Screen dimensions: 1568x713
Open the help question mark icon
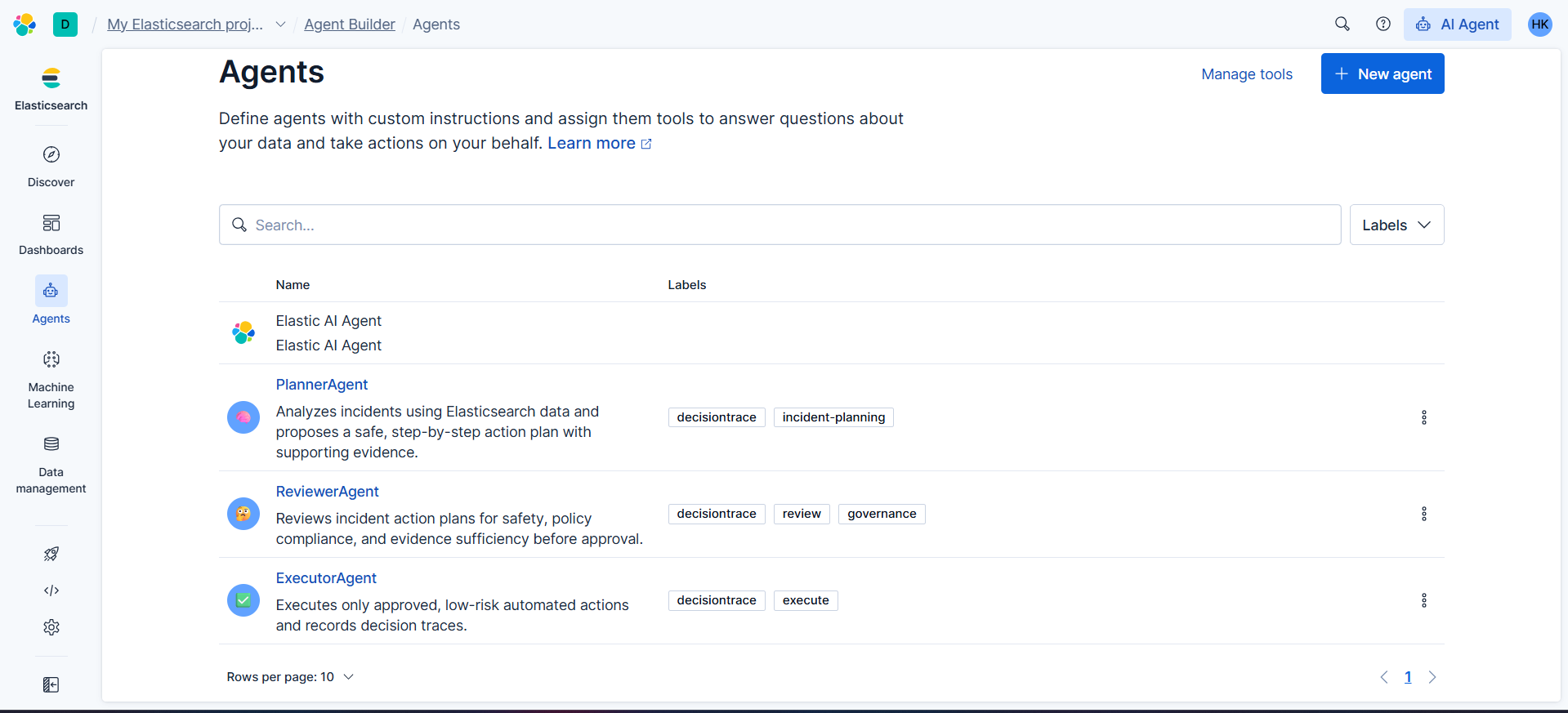click(x=1383, y=25)
